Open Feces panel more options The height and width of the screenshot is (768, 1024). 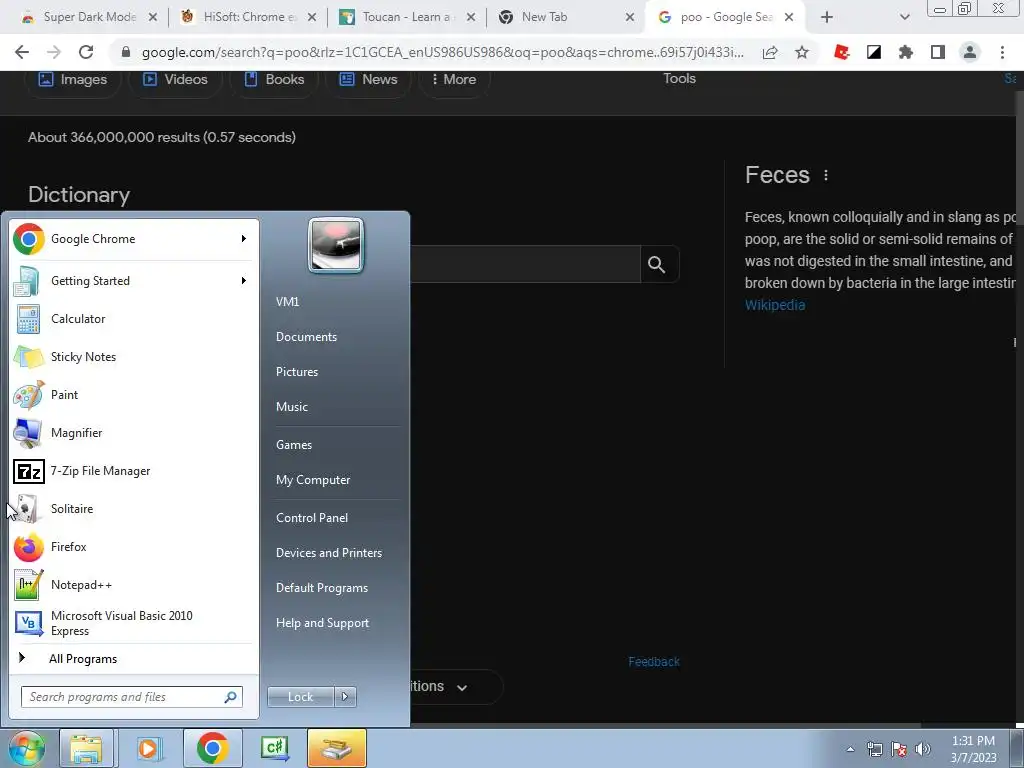[826, 175]
